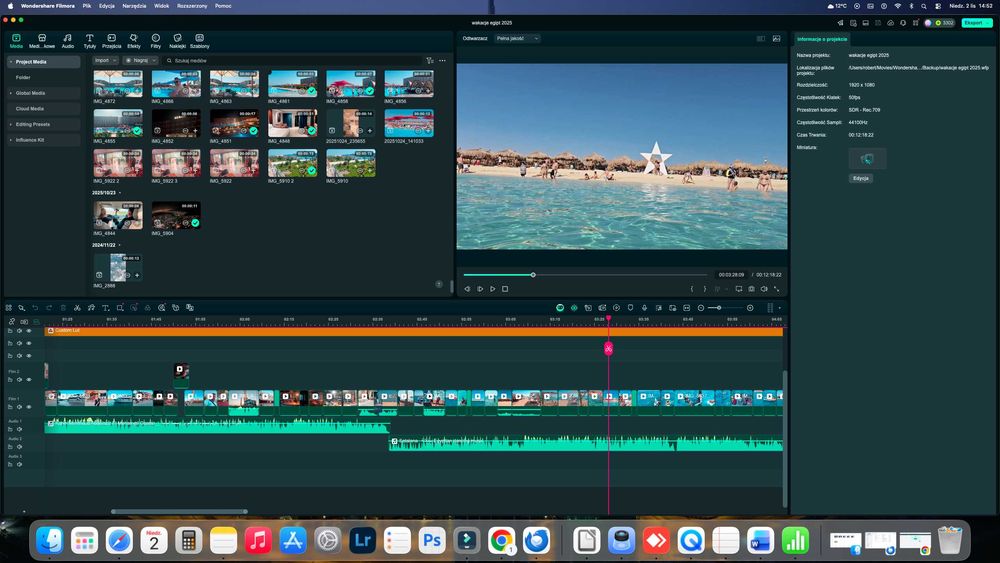Open the Pełna jakość quality dropdown
Screen dimensions: 1000x563
tap(517, 38)
